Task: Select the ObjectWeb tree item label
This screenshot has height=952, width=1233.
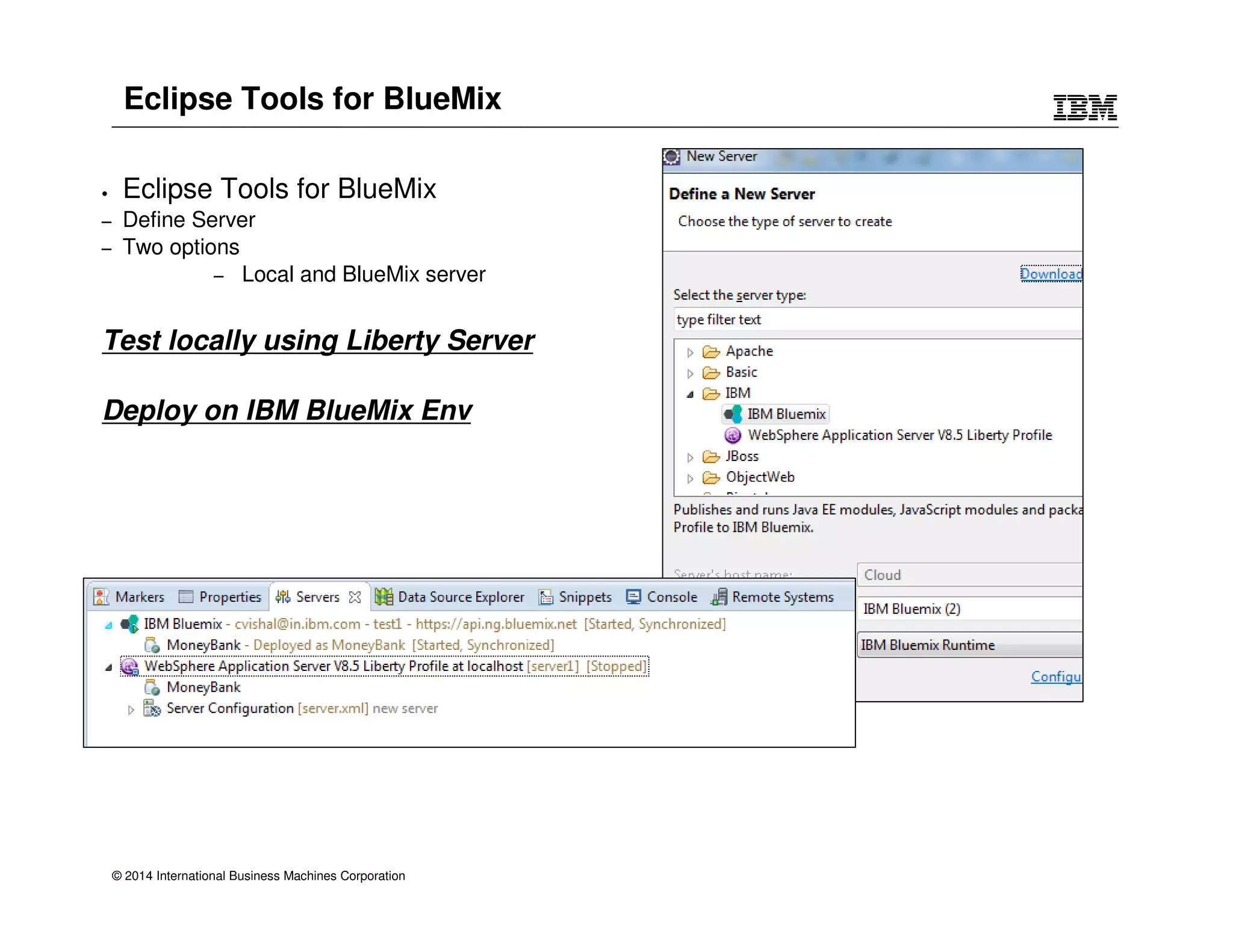Action: point(760,478)
